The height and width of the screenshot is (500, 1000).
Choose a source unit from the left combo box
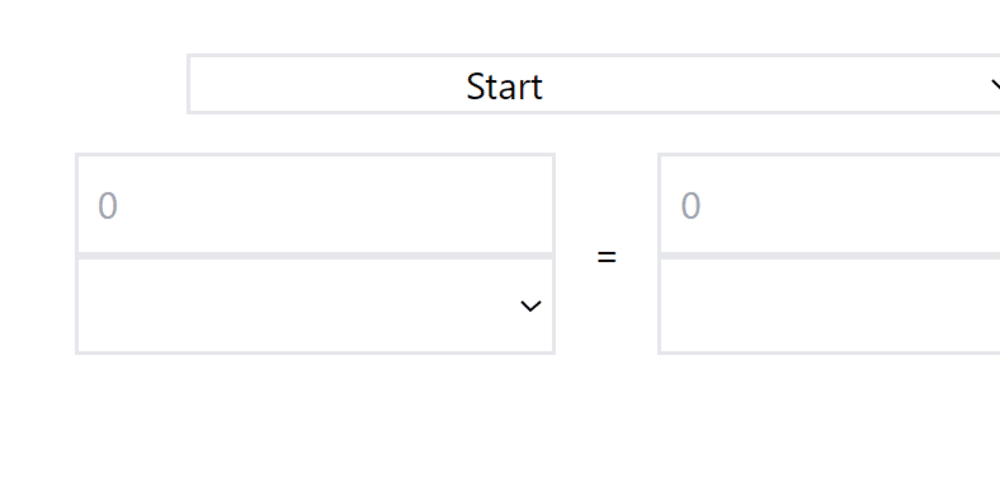(315, 306)
